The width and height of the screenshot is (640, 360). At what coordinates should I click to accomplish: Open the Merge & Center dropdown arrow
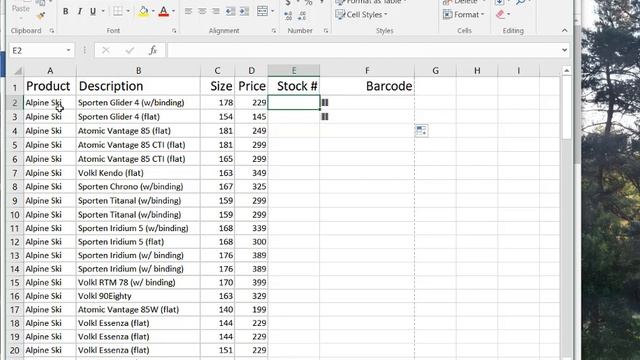(x=273, y=11)
